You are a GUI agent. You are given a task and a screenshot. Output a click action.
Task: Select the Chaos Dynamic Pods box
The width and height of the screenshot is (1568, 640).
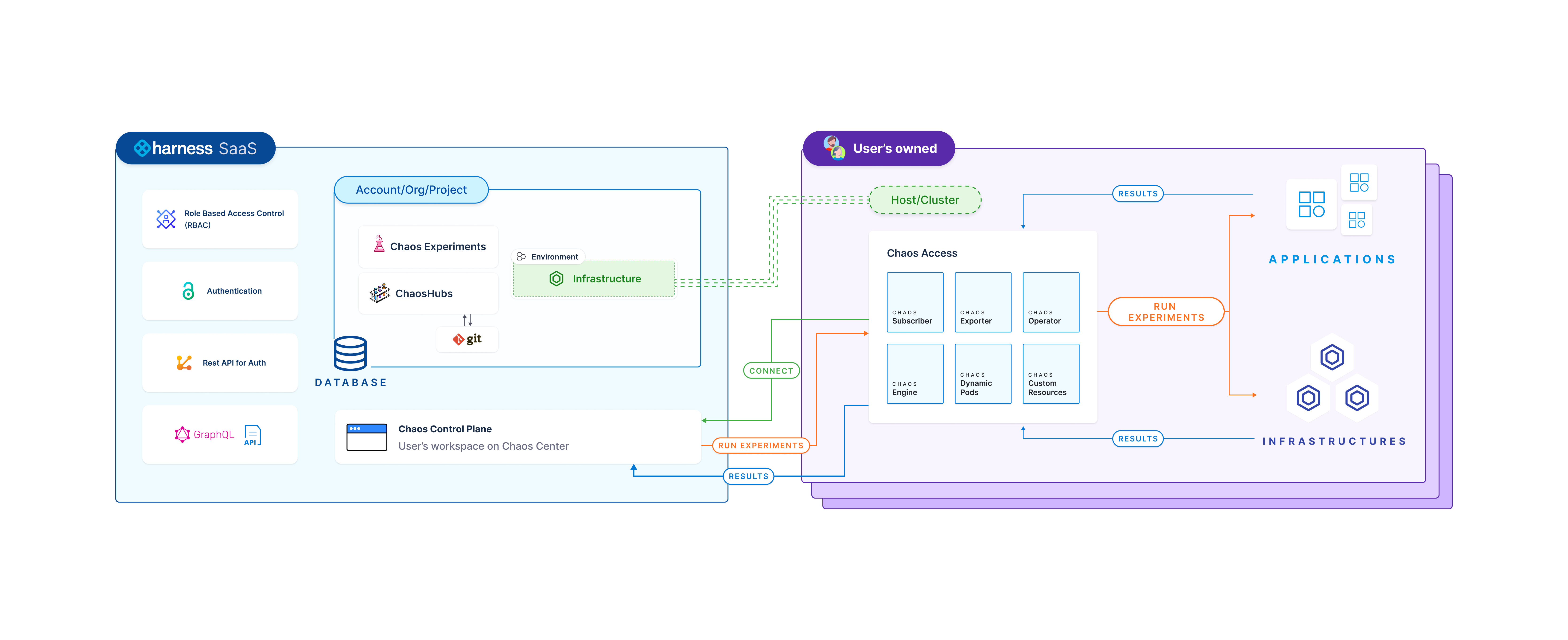pos(983,374)
